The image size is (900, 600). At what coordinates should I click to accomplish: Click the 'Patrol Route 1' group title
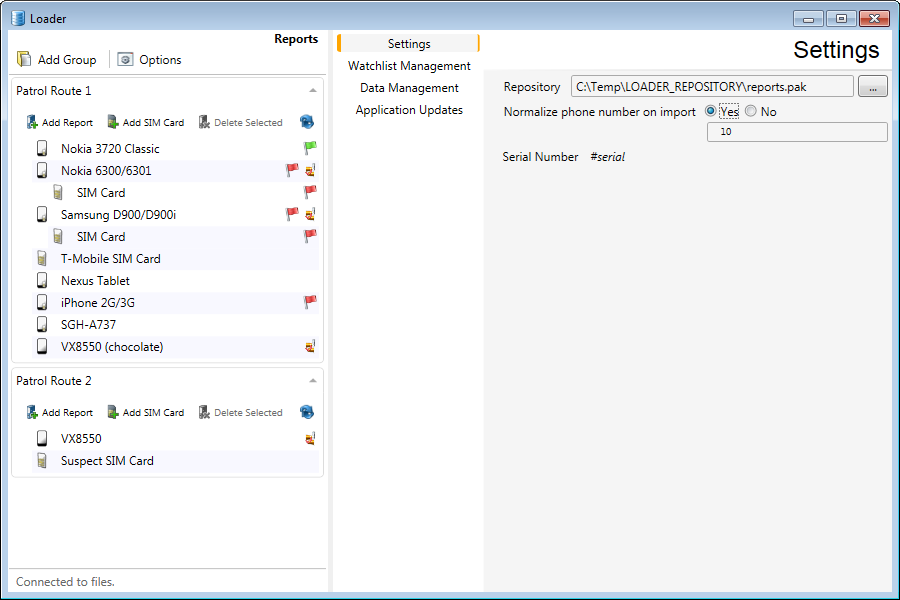click(53, 91)
